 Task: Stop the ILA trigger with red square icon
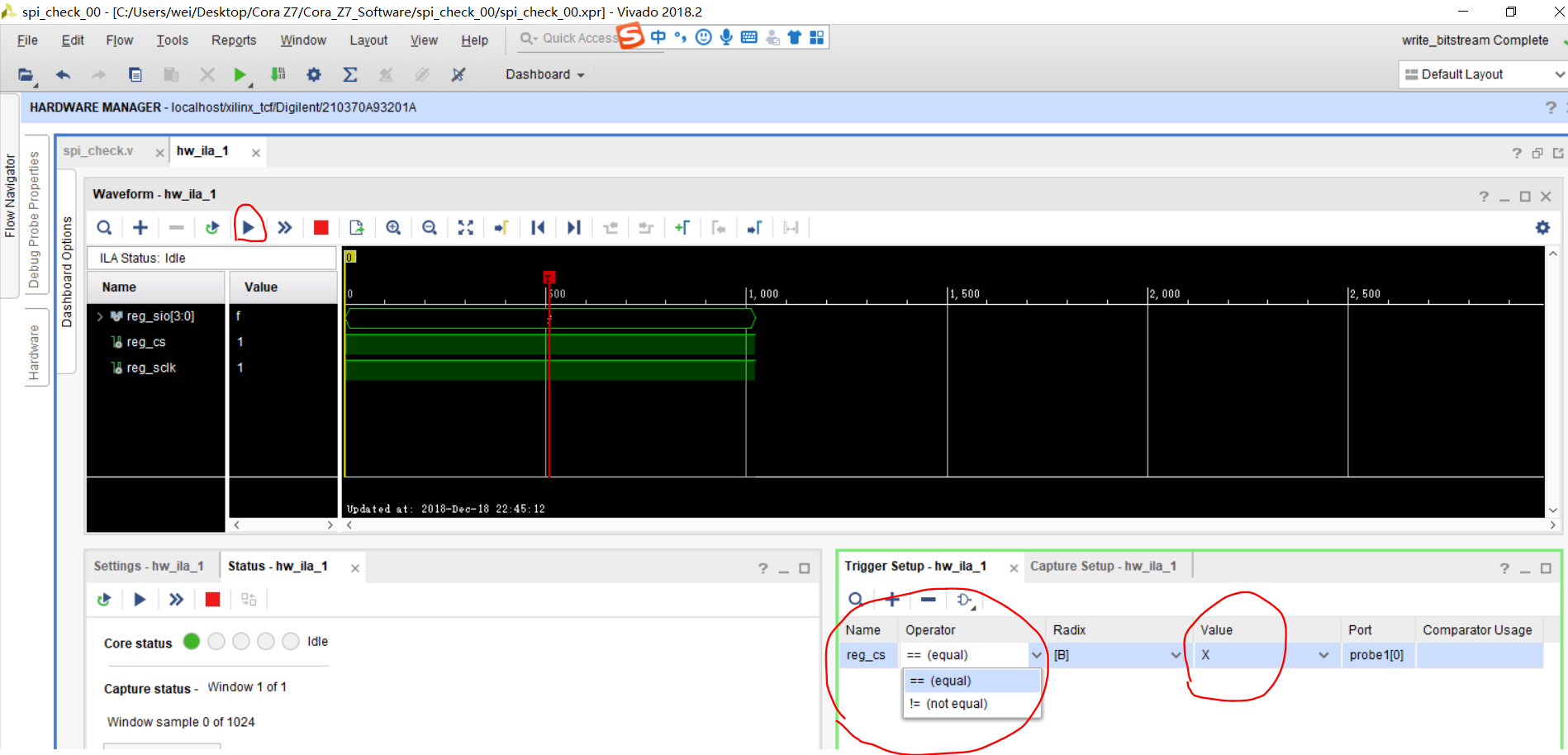pos(321,227)
